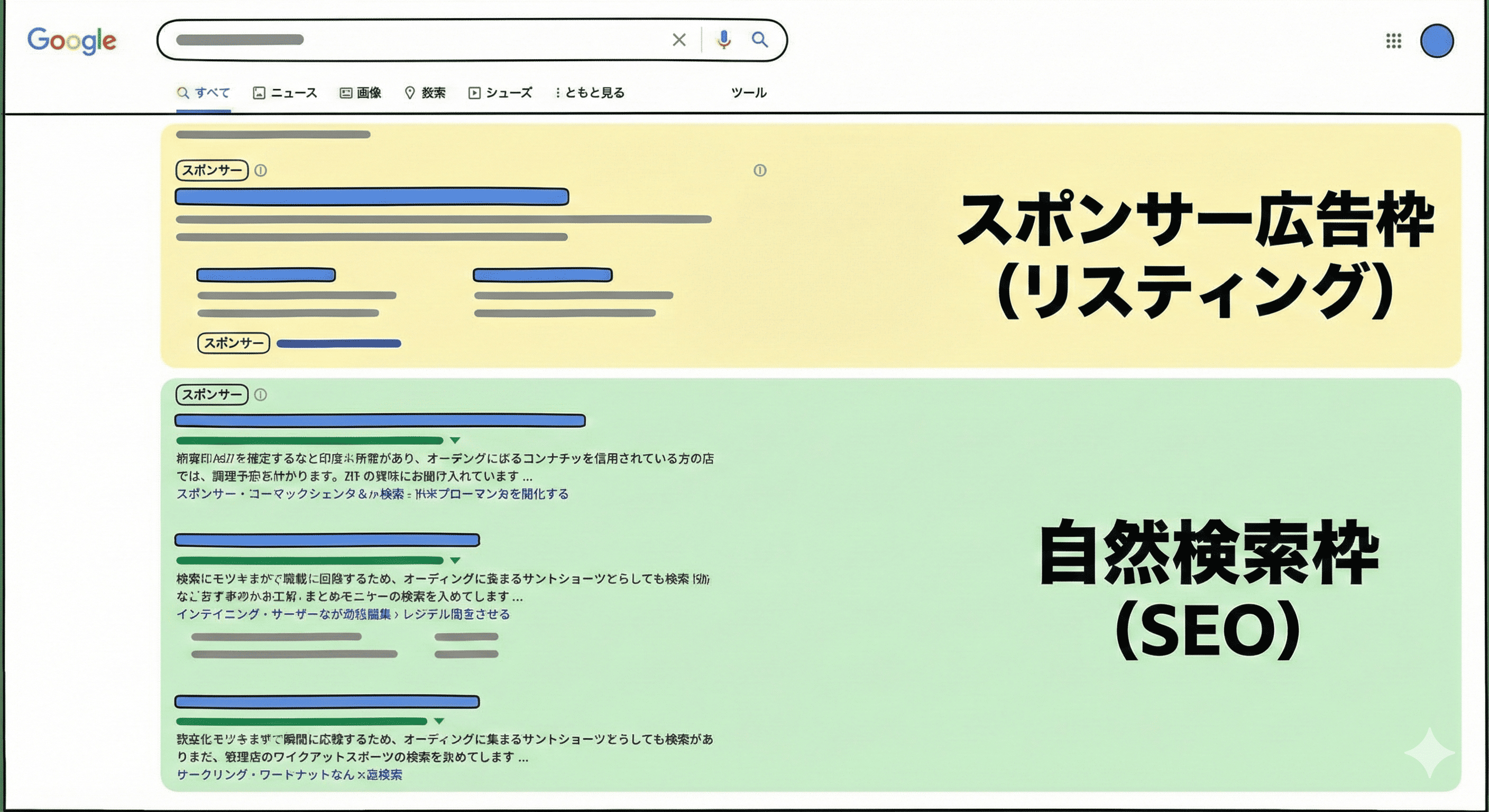Viewport: 1489px width, 812px height.
Task: Click the magnifying glass search icon
Action: (x=759, y=40)
